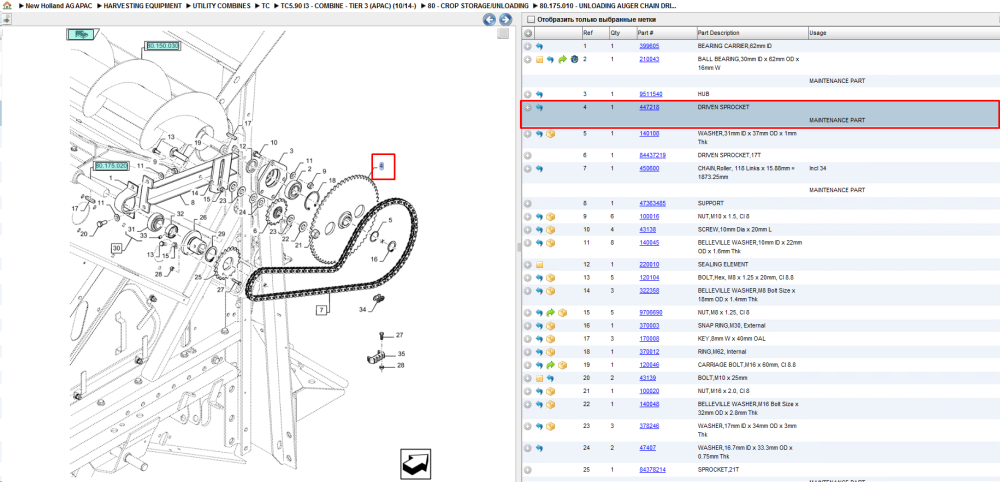Open part number 47363485 link
This screenshot has width=1000, height=482.
(x=652, y=203)
